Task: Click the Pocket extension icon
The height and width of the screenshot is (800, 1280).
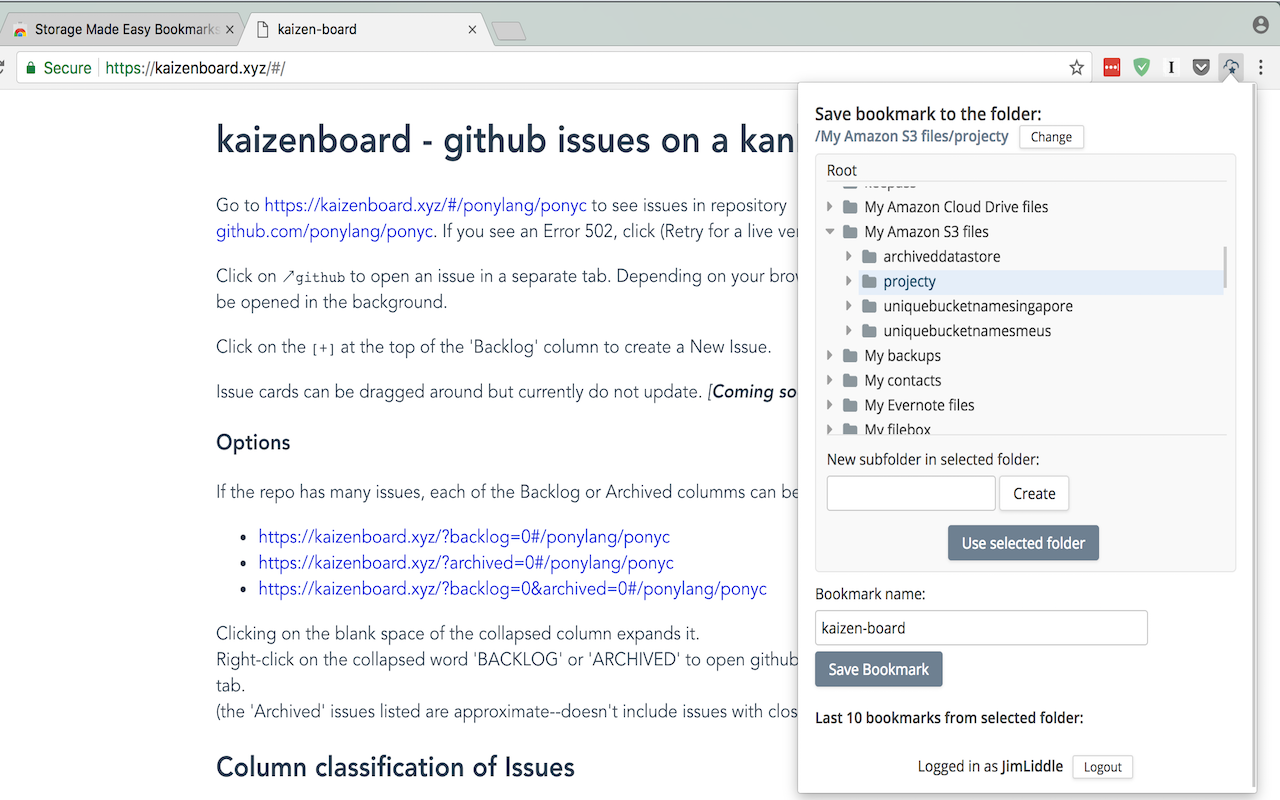Action: click(x=1203, y=68)
